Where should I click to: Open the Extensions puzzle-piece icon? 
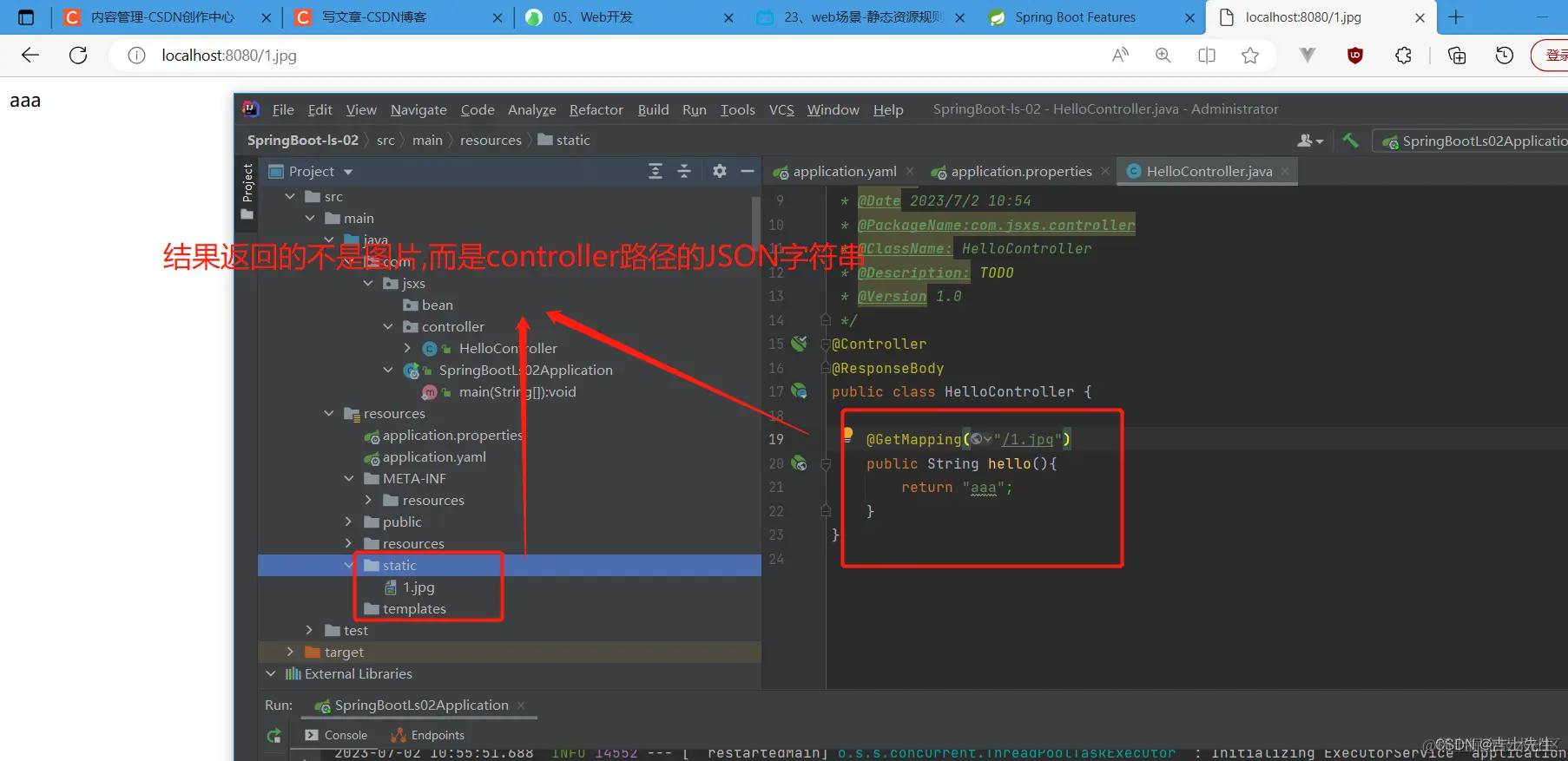point(1403,56)
